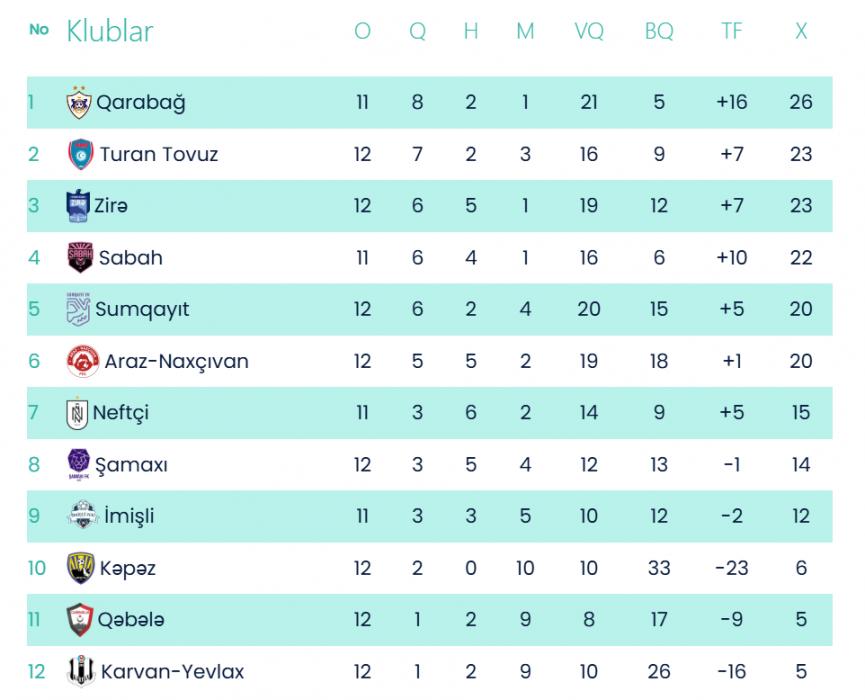This screenshot has height=700, width=865.
Task: Select the Araz-Naxçıvan team name
Action: [176, 361]
